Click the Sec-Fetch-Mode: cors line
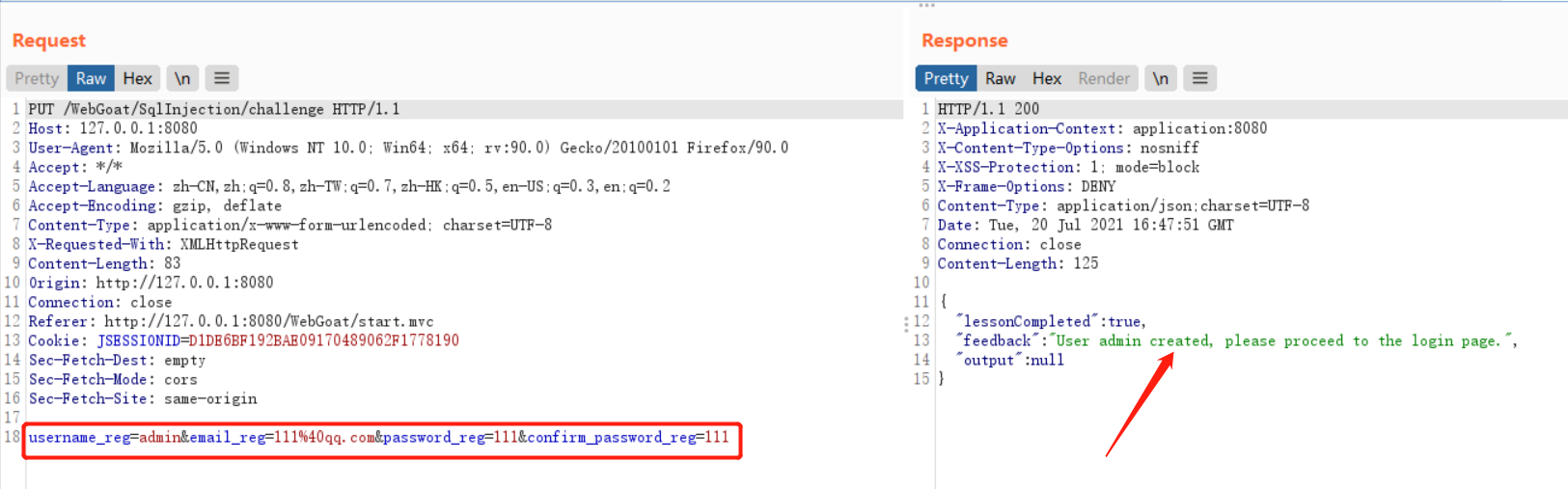The height and width of the screenshot is (489, 1568). click(x=113, y=379)
